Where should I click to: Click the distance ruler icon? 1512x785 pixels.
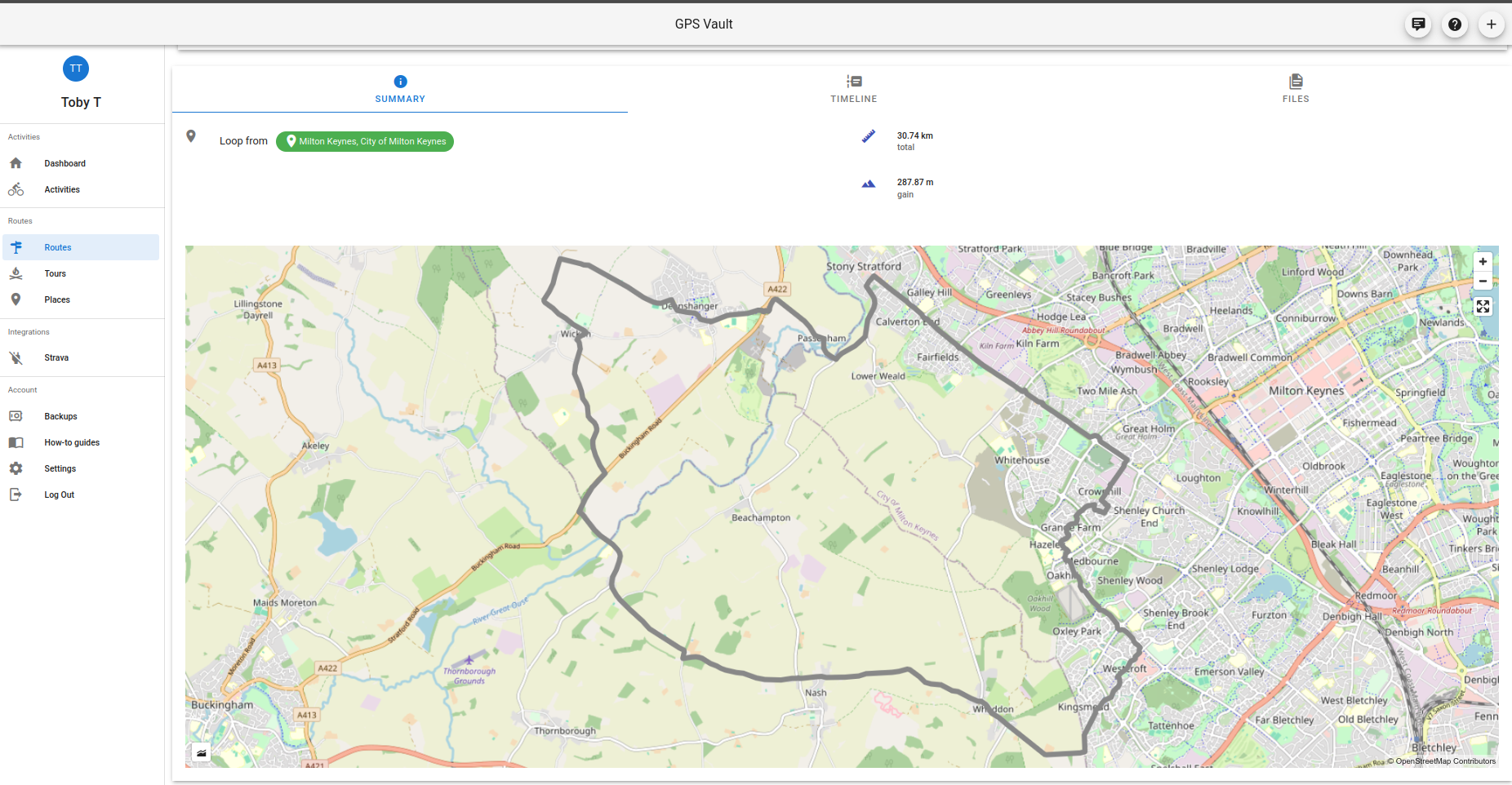(868, 136)
